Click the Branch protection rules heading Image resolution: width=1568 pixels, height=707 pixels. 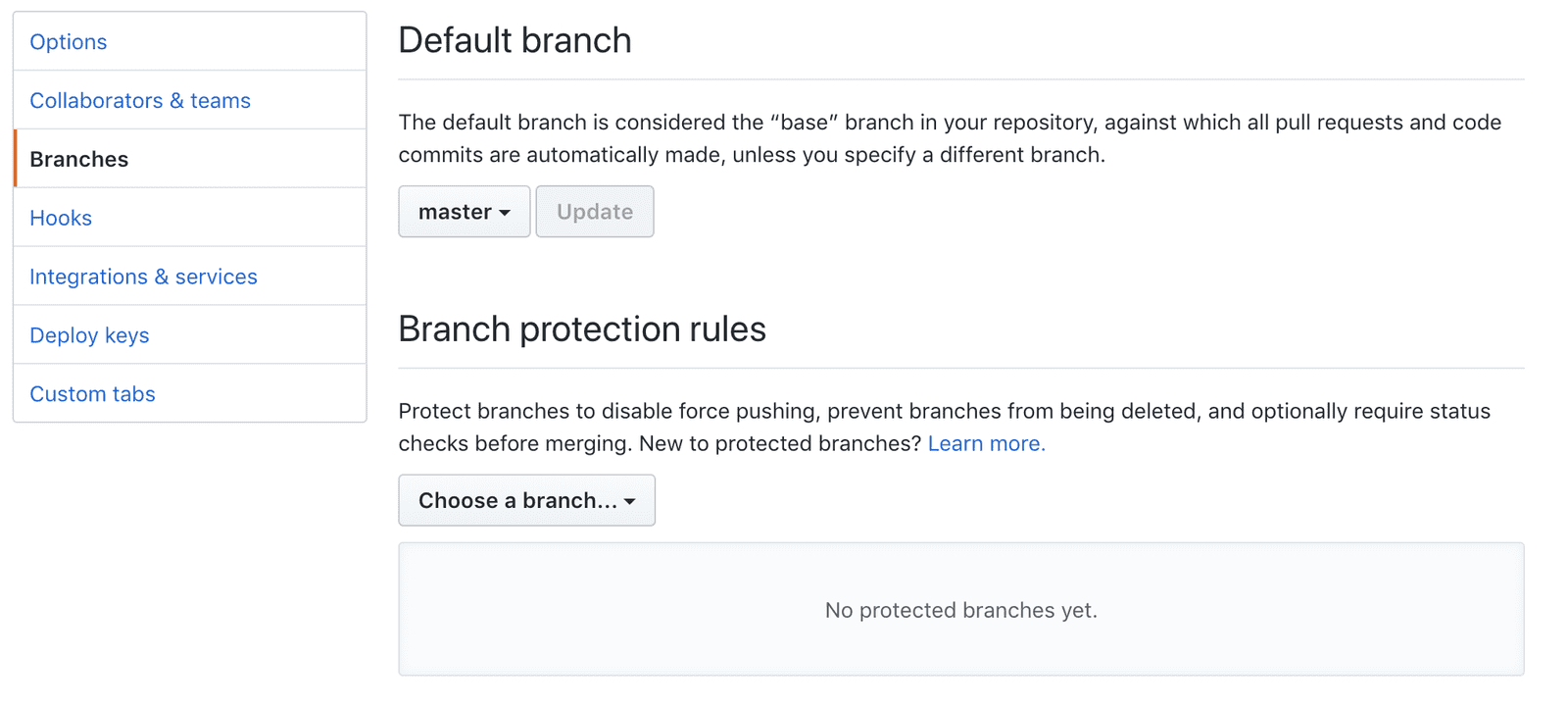click(x=581, y=329)
